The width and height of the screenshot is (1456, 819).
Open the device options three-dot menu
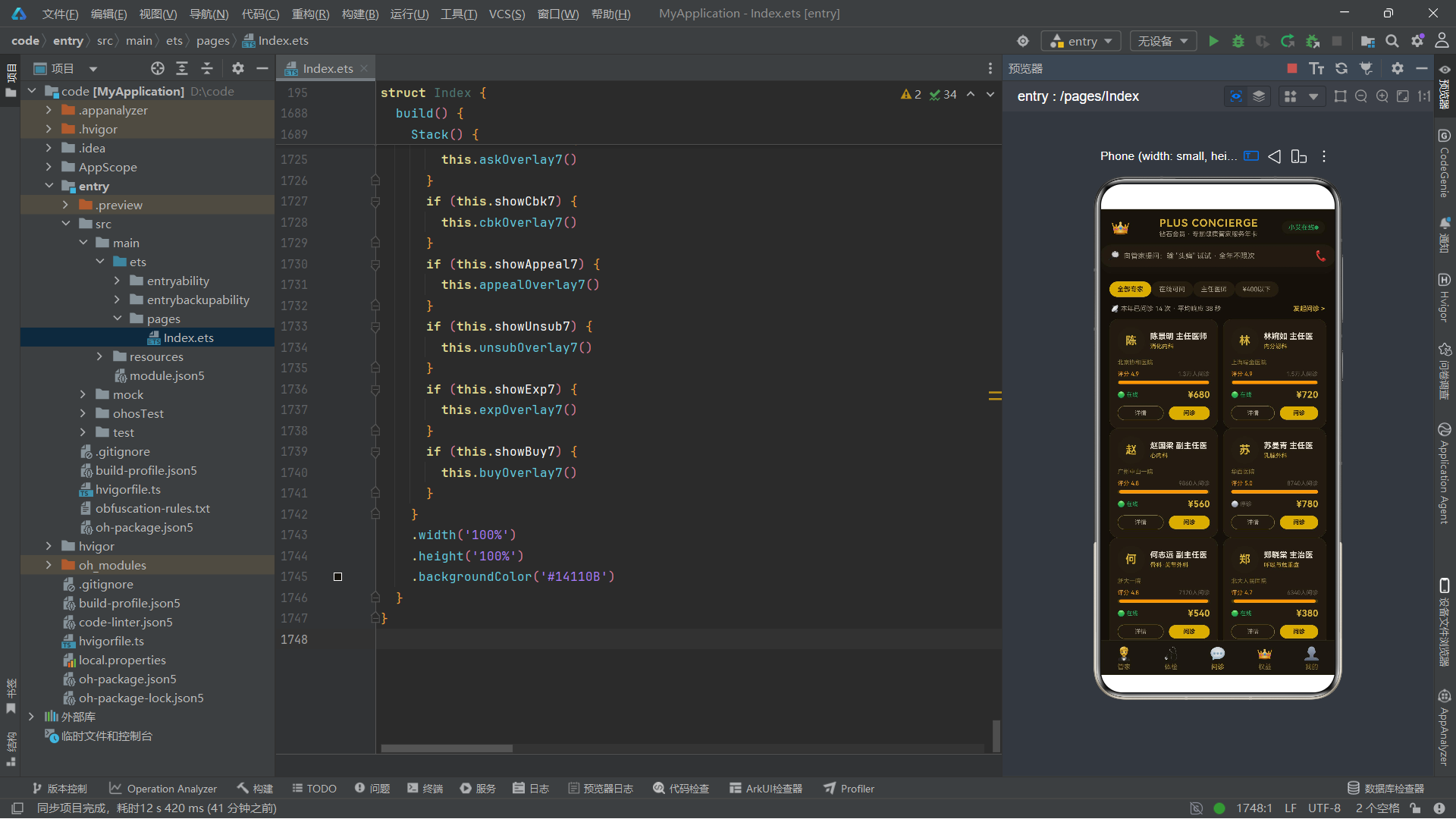click(x=1324, y=156)
